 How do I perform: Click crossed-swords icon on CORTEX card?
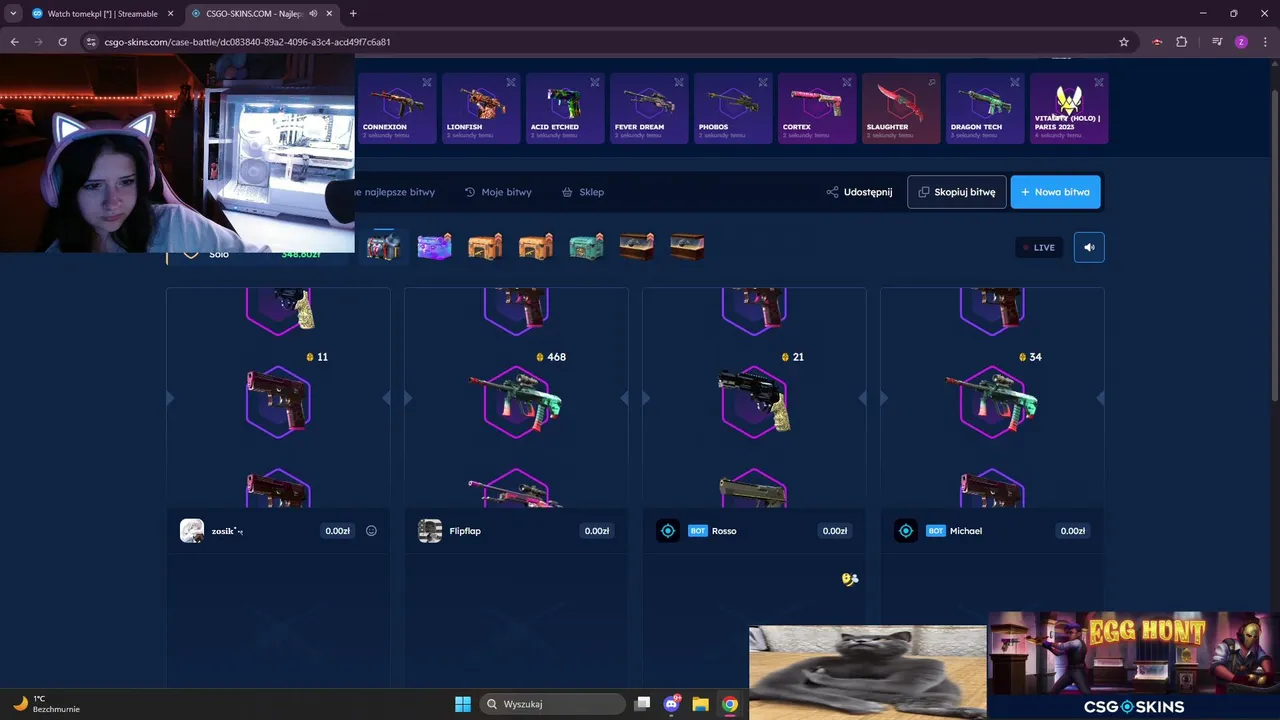(847, 82)
